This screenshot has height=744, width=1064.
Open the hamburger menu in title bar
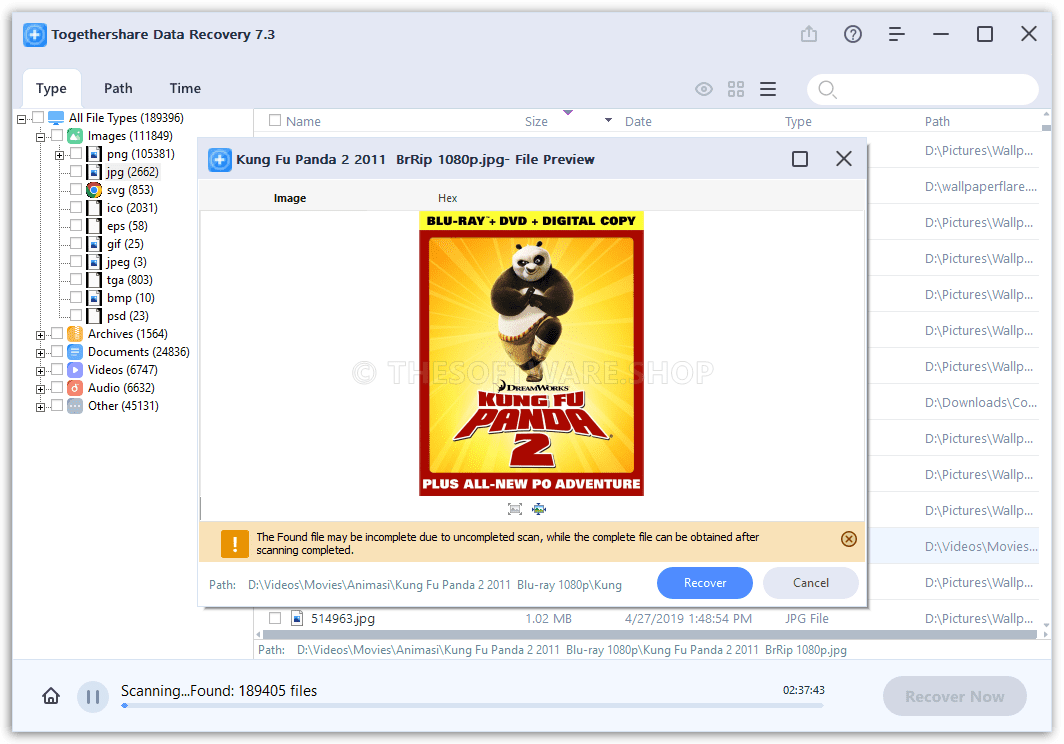pyautogui.click(x=896, y=34)
